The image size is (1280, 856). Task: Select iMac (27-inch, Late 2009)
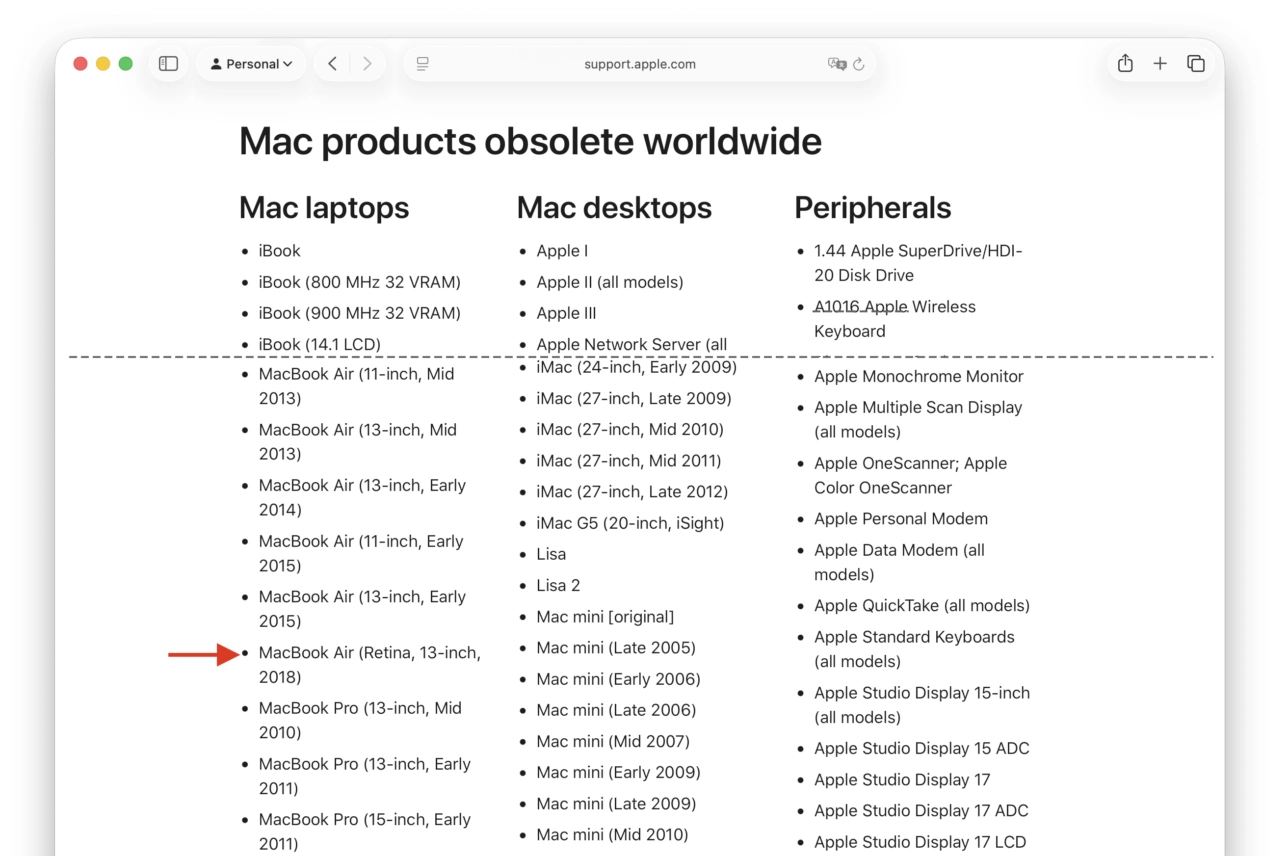click(x=634, y=398)
